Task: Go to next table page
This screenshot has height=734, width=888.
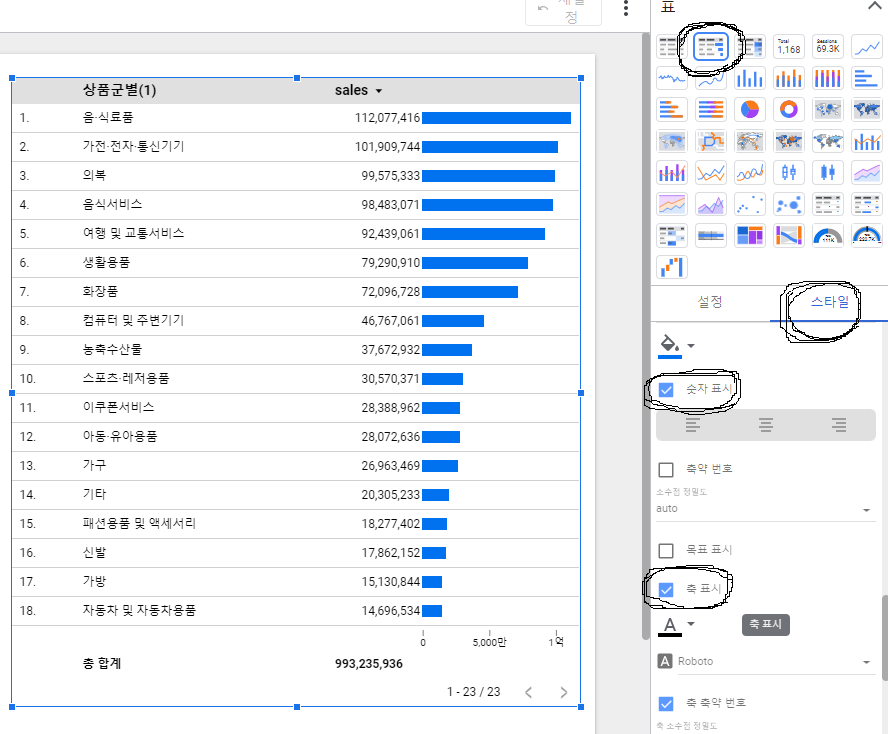Action: pyautogui.click(x=563, y=692)
